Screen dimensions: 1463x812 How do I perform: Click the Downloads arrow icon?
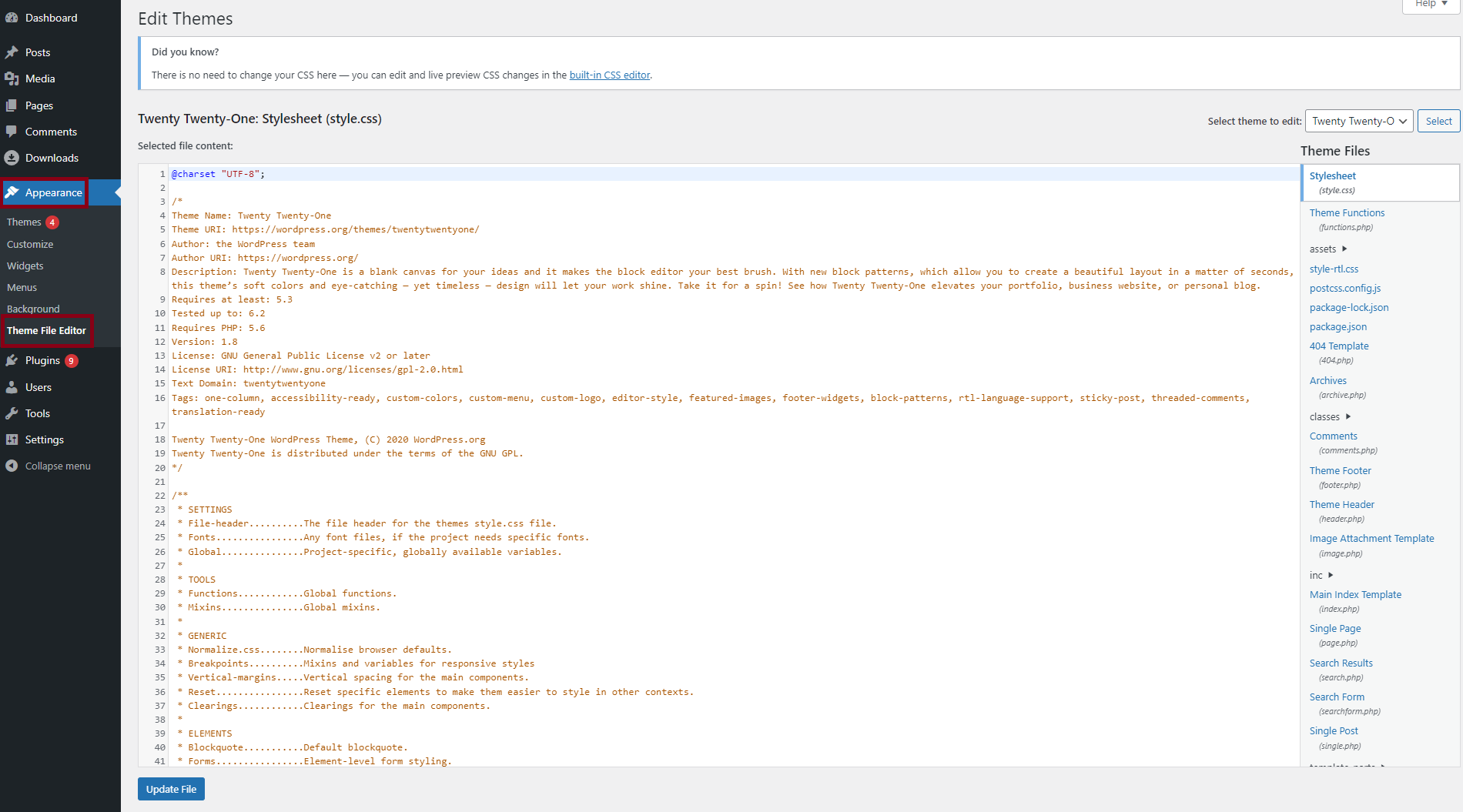pos(12,158)
